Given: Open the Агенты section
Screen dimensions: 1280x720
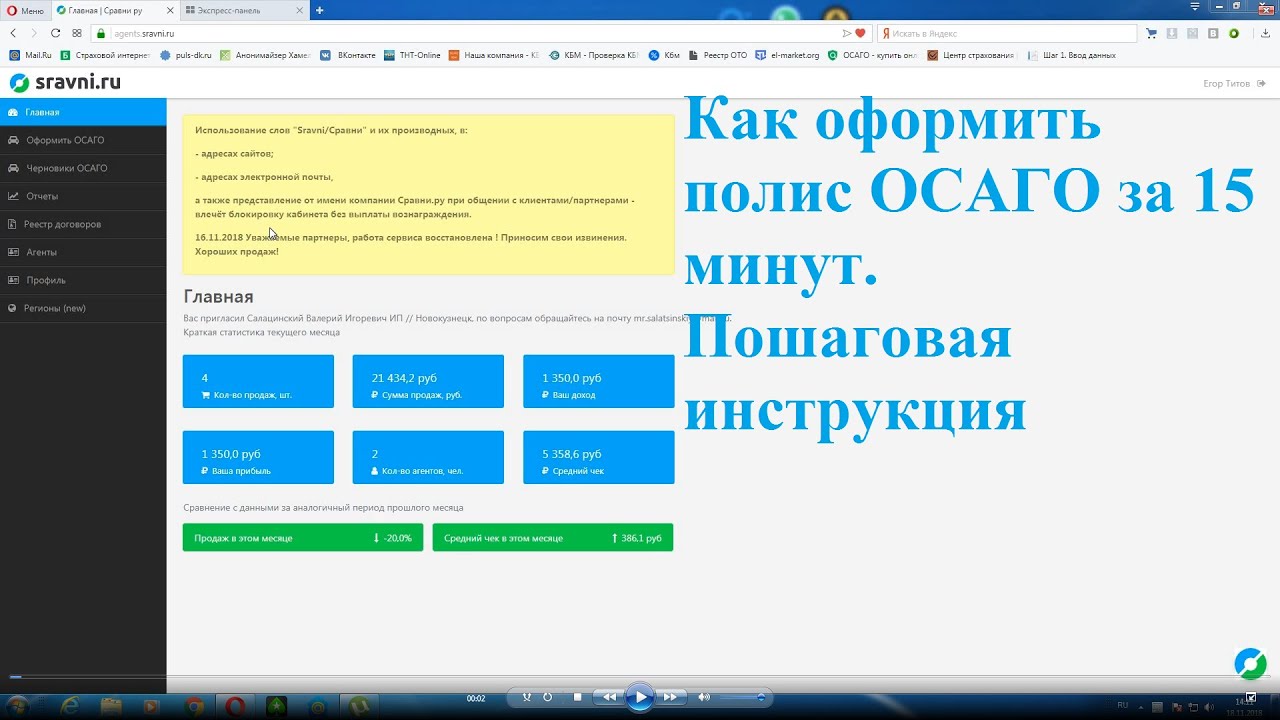Looking at the screenshot, I should point(83,252).
